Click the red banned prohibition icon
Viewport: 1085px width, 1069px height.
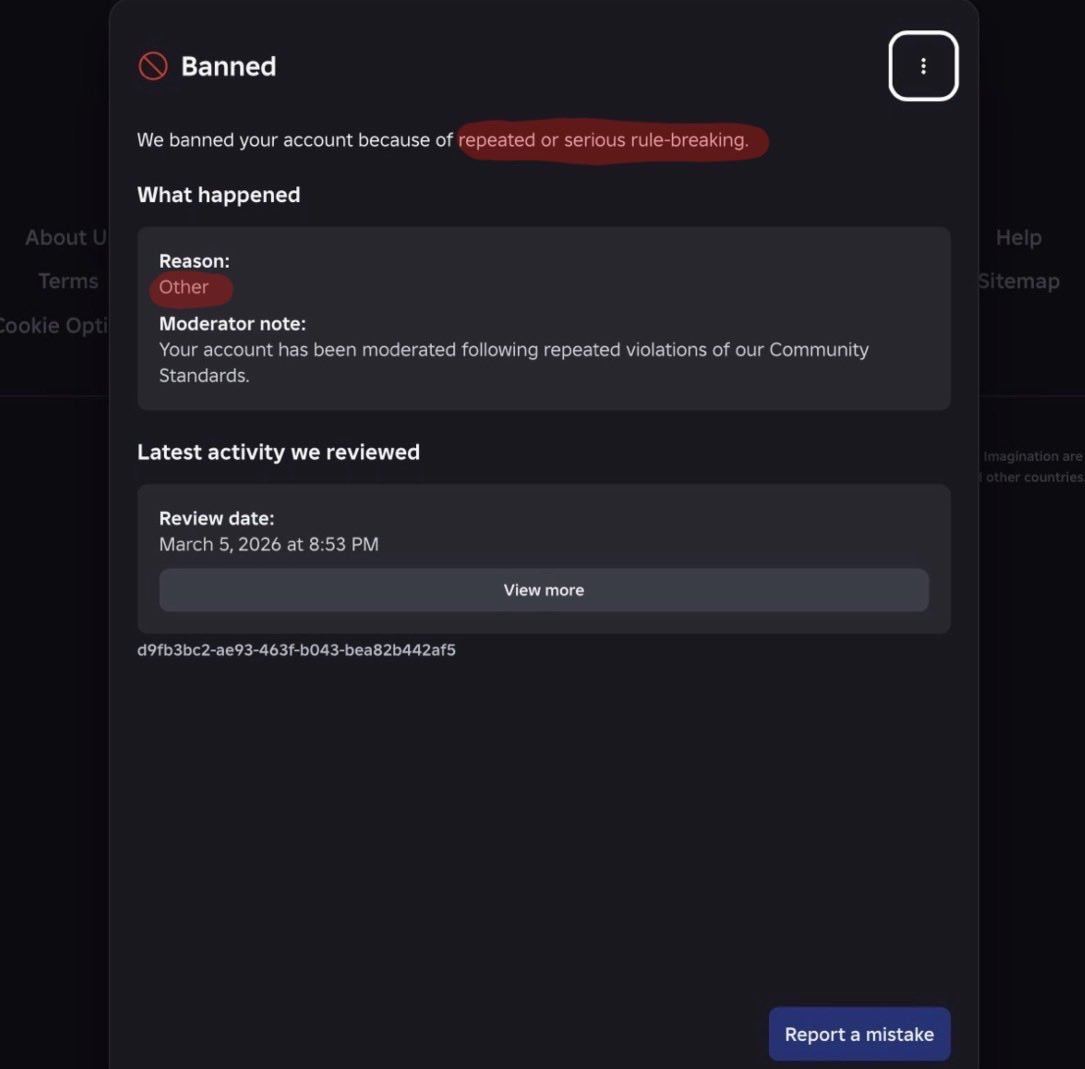point(153,67)
